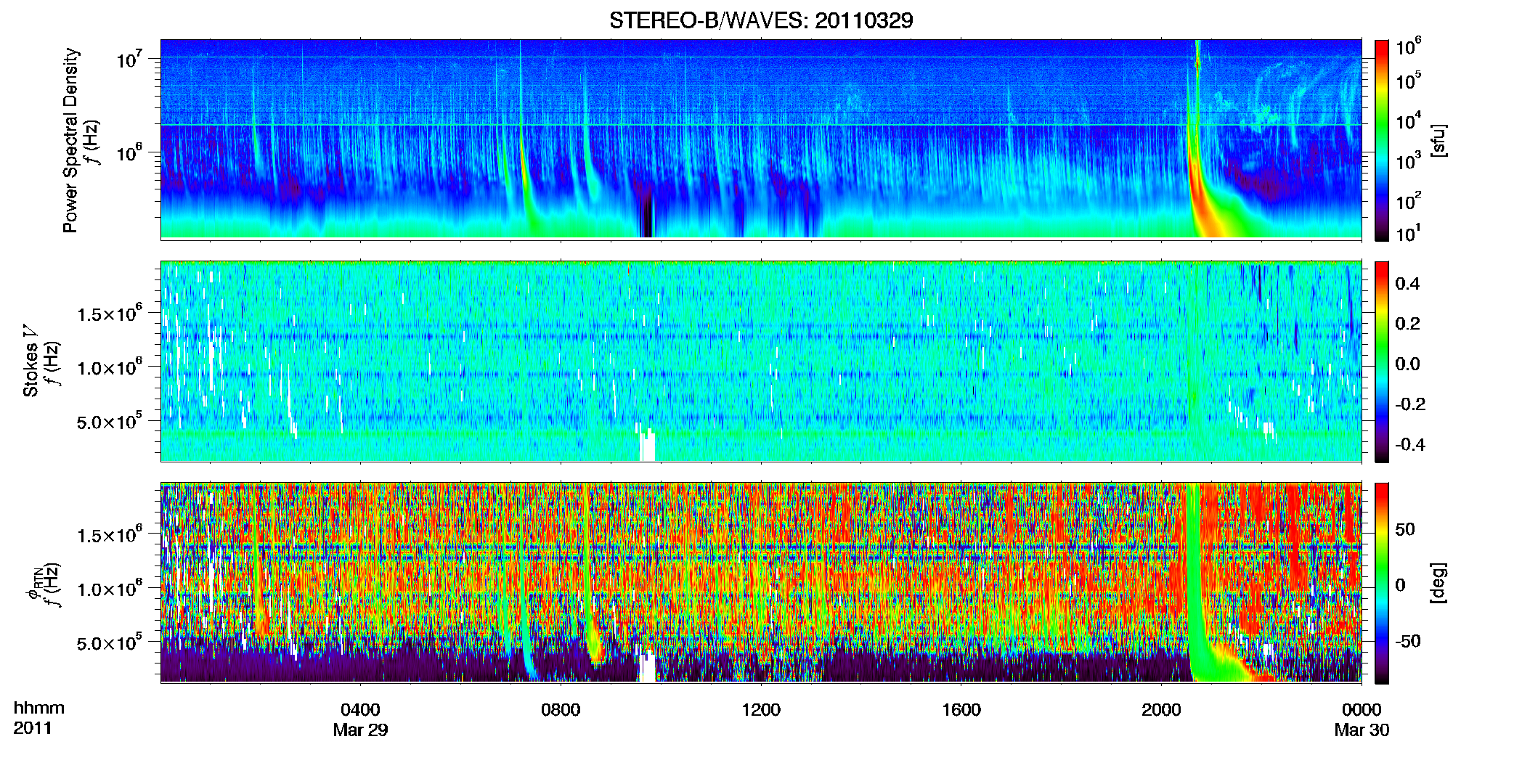
Task: Click the 0.2 label on the Stokes V colorbar
Action: 1407,323
